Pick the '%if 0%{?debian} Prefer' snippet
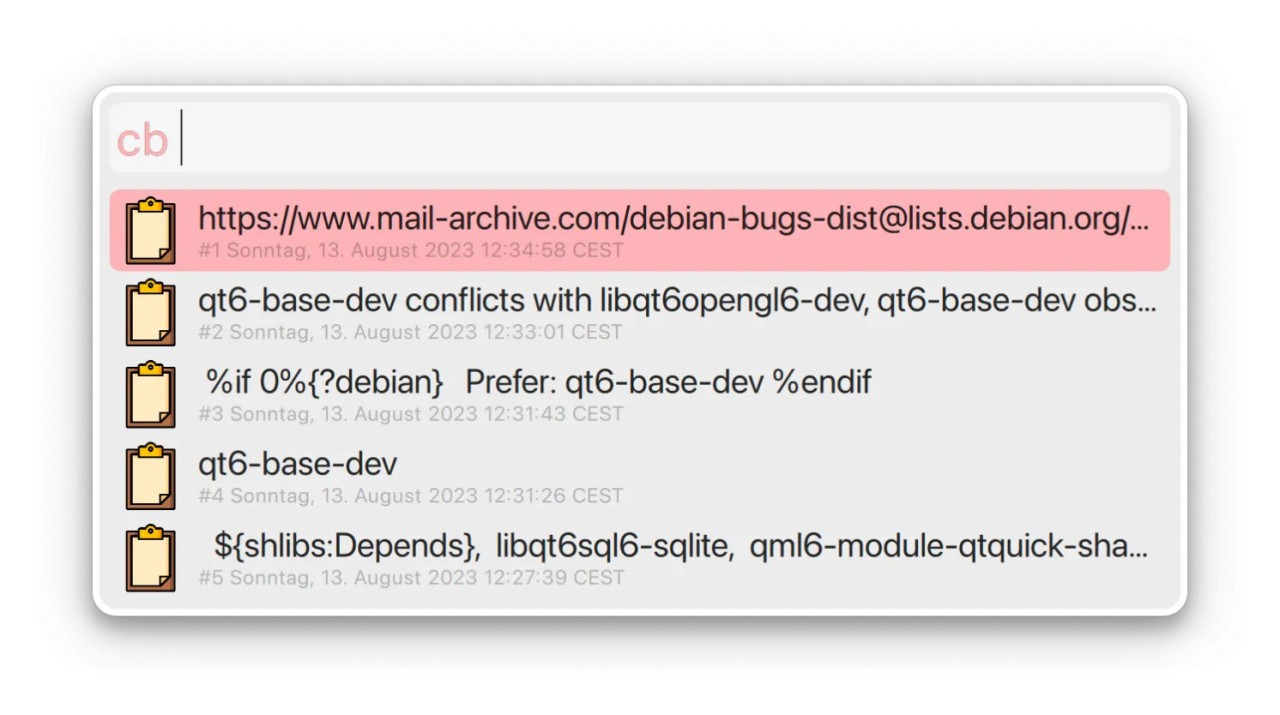Image resolution: width=1280 pixels, height=715 pixels. coord(538,382)
